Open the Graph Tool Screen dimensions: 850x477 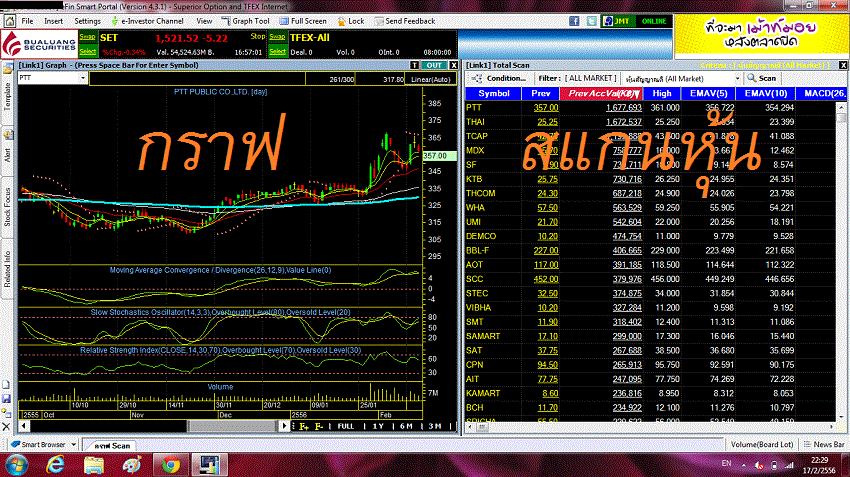246,21
